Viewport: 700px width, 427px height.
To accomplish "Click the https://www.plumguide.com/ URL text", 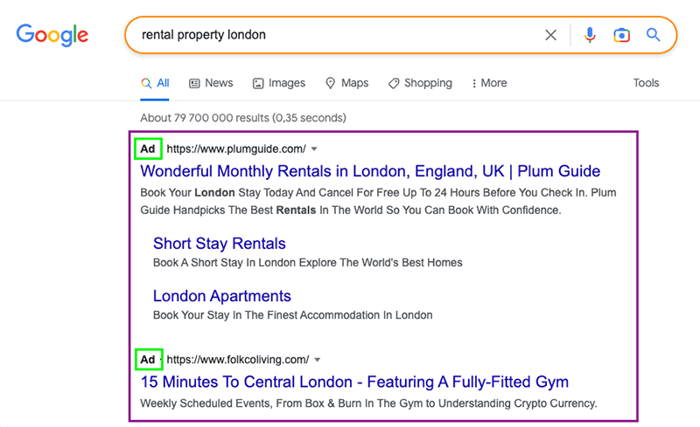I will coord(236,149).
